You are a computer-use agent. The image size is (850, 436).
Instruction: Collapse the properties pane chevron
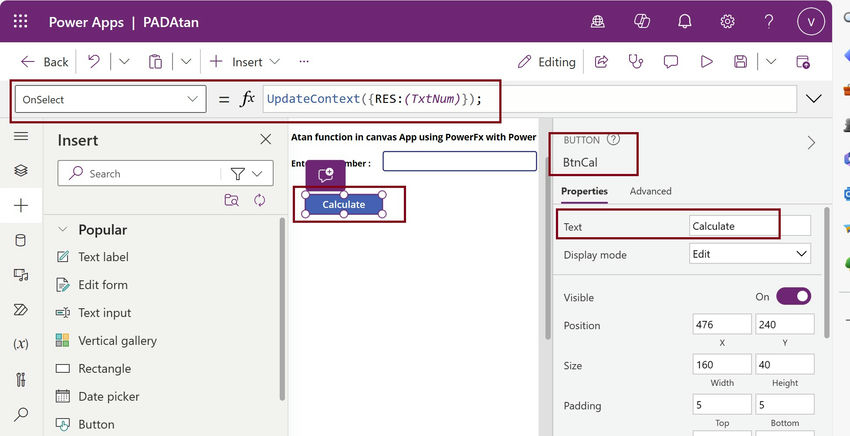[811, 142]
